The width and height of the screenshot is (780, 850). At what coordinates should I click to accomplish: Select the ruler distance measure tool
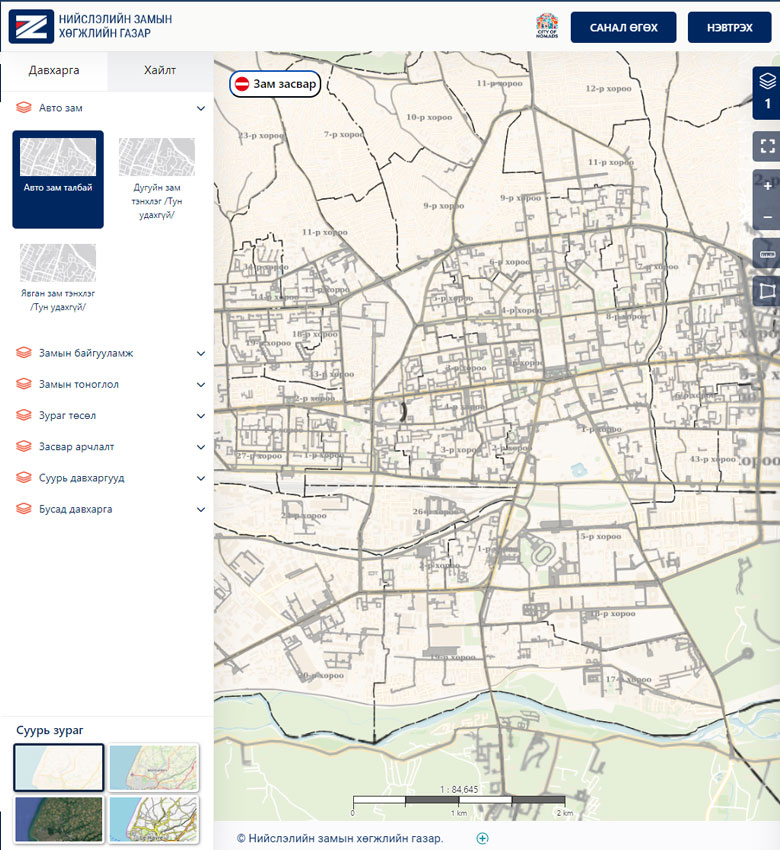(767, 255)
